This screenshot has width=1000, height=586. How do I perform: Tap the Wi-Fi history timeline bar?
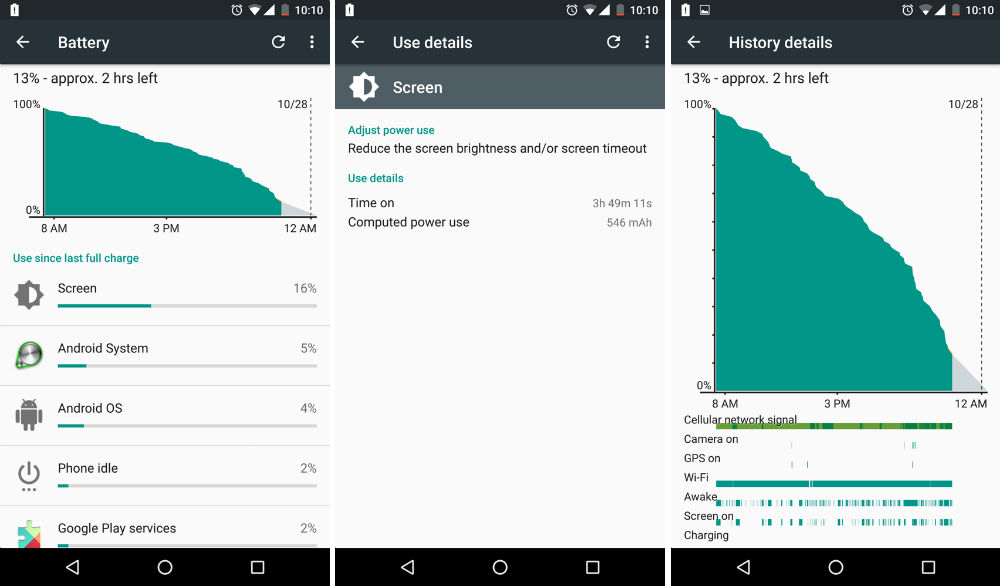pyautogui.click(x=834, y=483)
